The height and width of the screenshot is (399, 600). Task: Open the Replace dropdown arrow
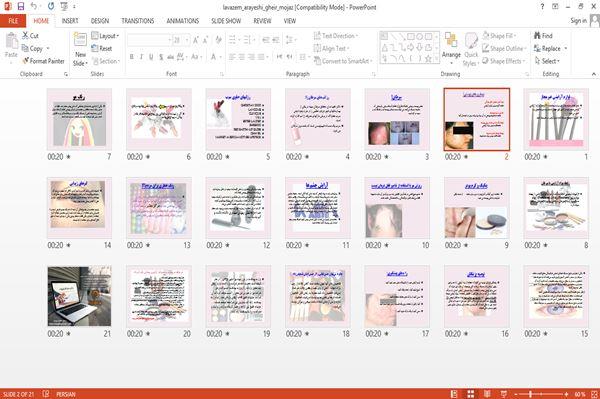566,49
